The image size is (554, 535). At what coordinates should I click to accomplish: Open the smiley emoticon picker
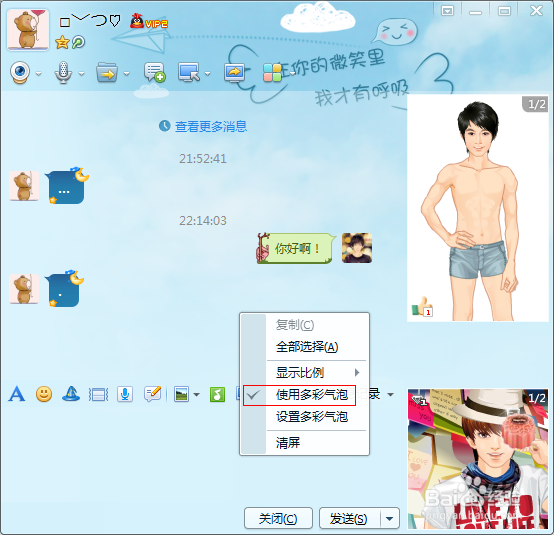pyautogui.click(x=44, y=394)
